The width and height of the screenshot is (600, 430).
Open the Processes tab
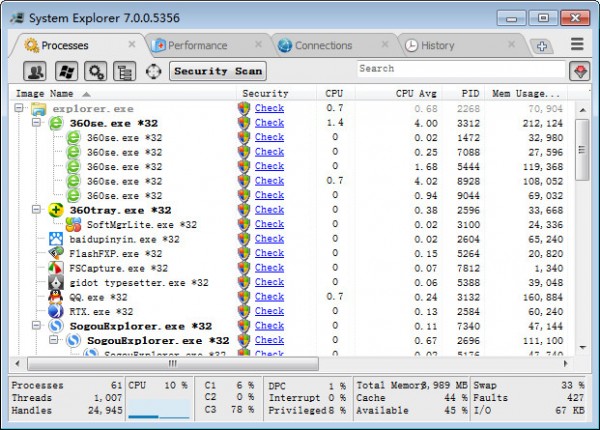pos(78,45)
